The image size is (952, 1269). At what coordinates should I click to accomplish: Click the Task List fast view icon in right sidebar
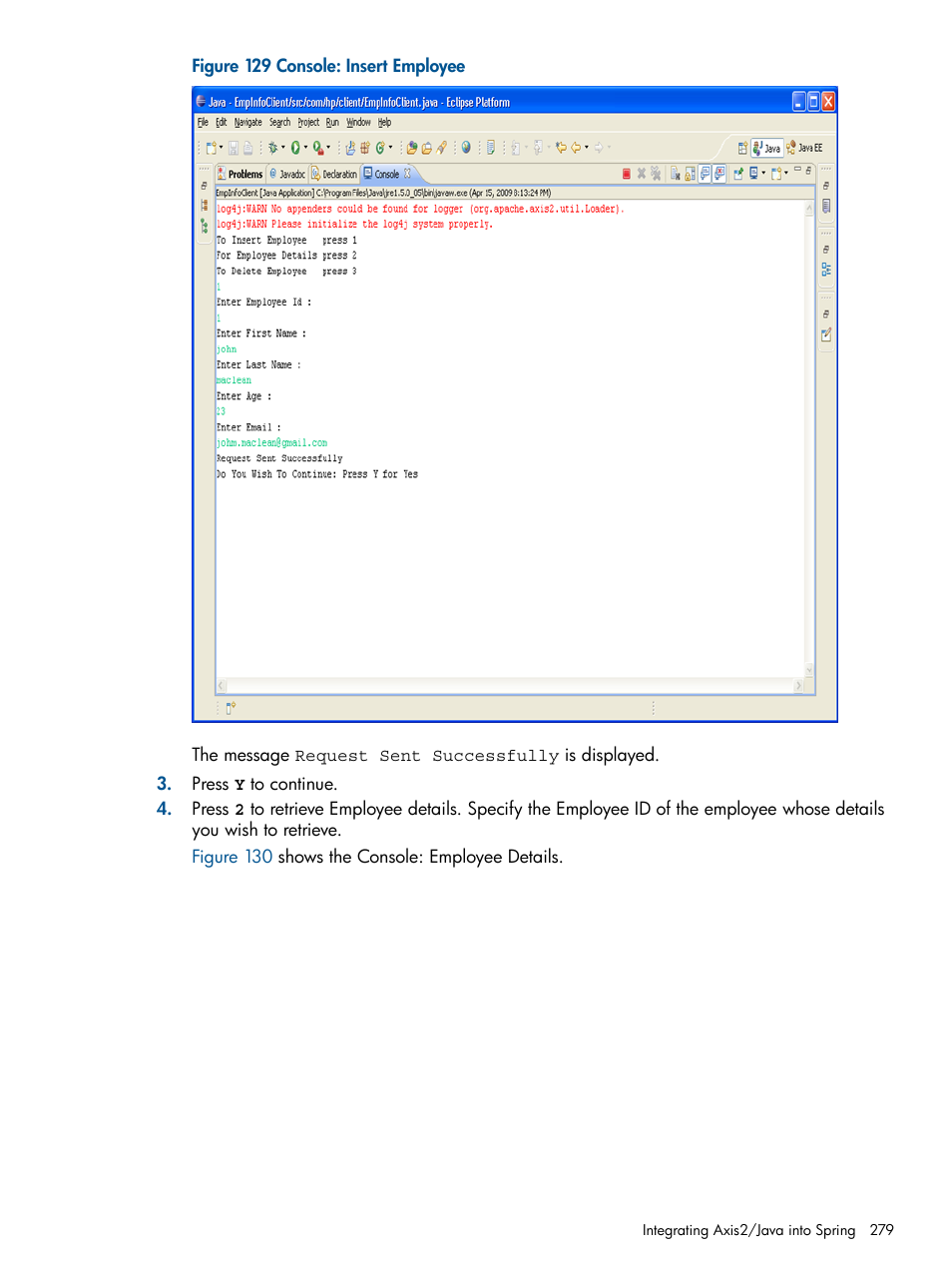[826, 334]
